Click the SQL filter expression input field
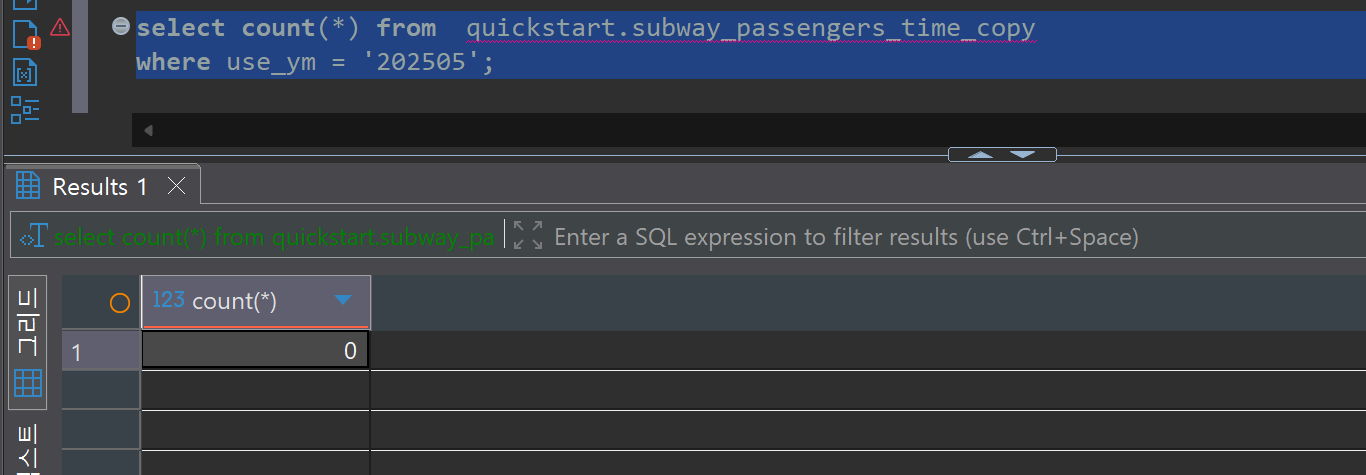The height and width of the screenshot is (475, 1366). point(845,237)
